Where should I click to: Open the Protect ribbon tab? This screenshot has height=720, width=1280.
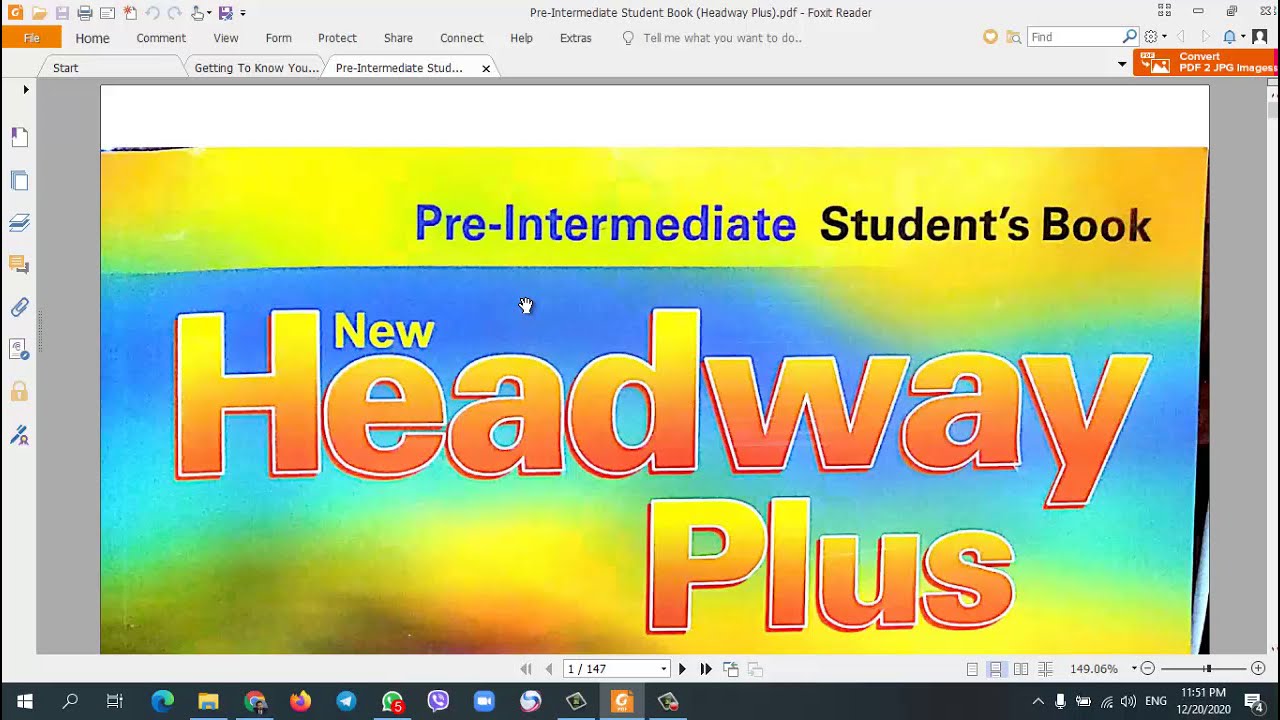pyautogui.click(x=337, y=38)
